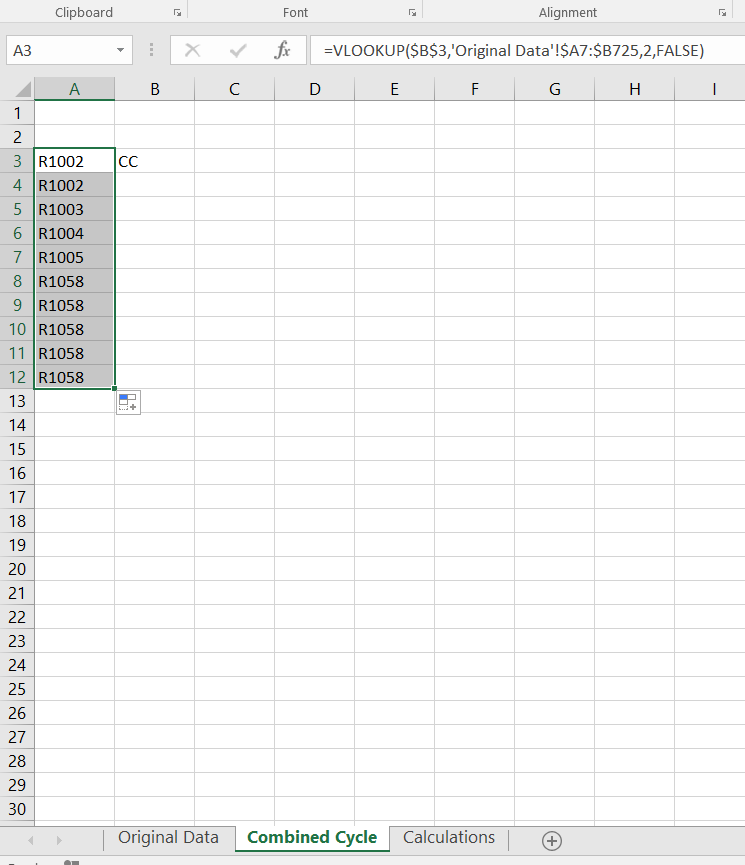745x865 pixels.
Task: Select row 25 header
Action: tap(17, 689)
